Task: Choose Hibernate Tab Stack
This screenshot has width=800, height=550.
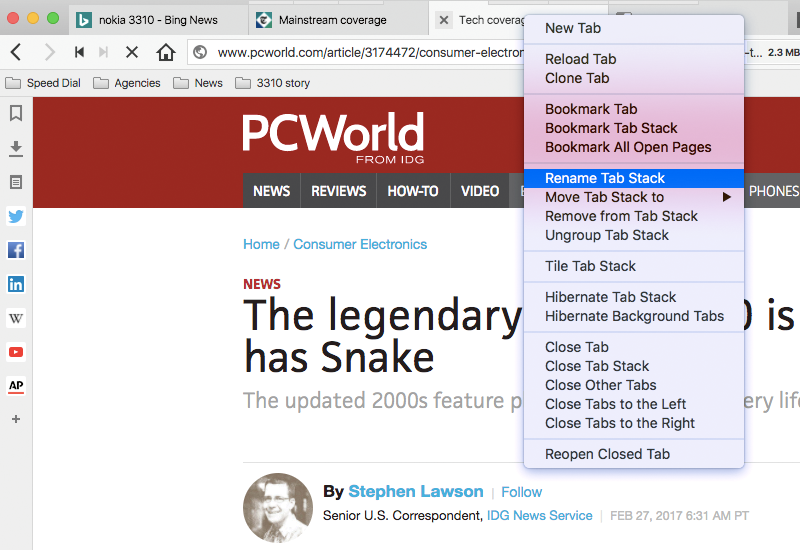Action: [634, 297]
